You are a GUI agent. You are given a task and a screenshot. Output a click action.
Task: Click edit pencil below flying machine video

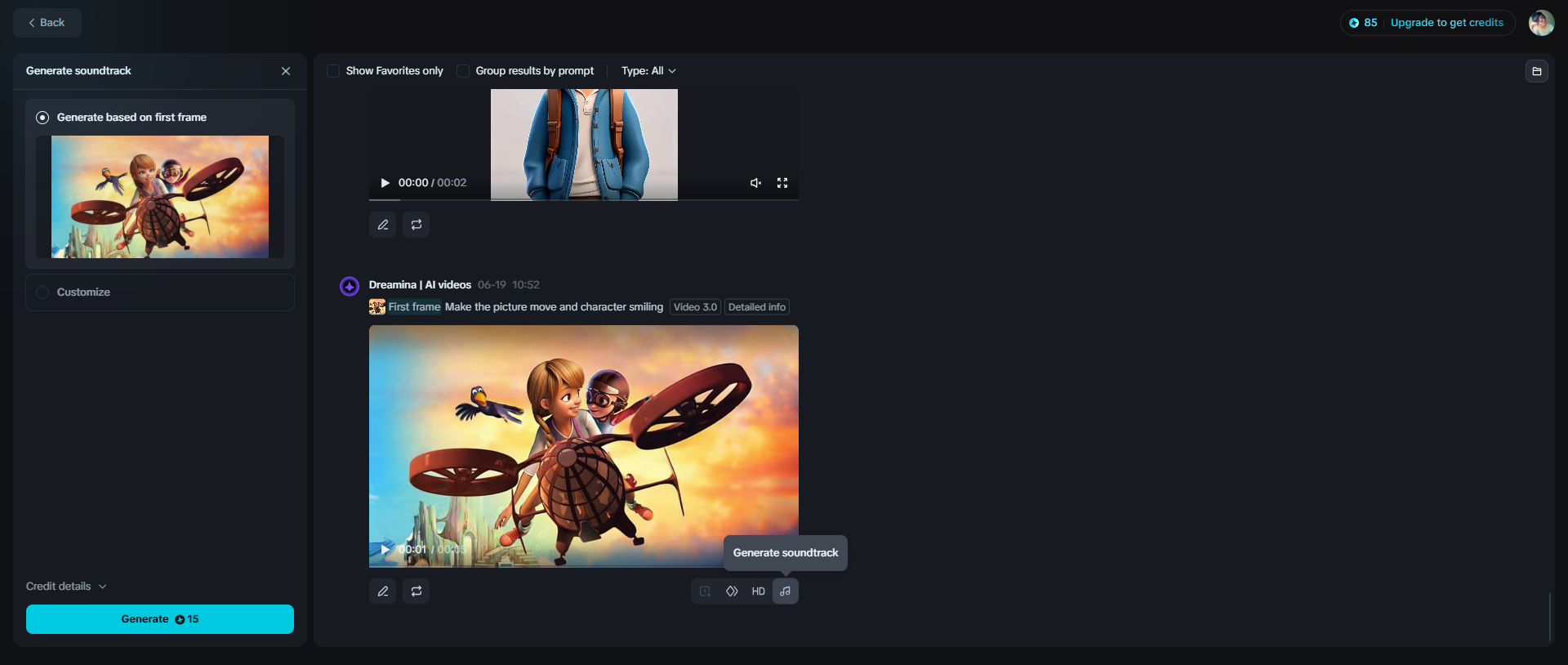click(x=383, y=591)
